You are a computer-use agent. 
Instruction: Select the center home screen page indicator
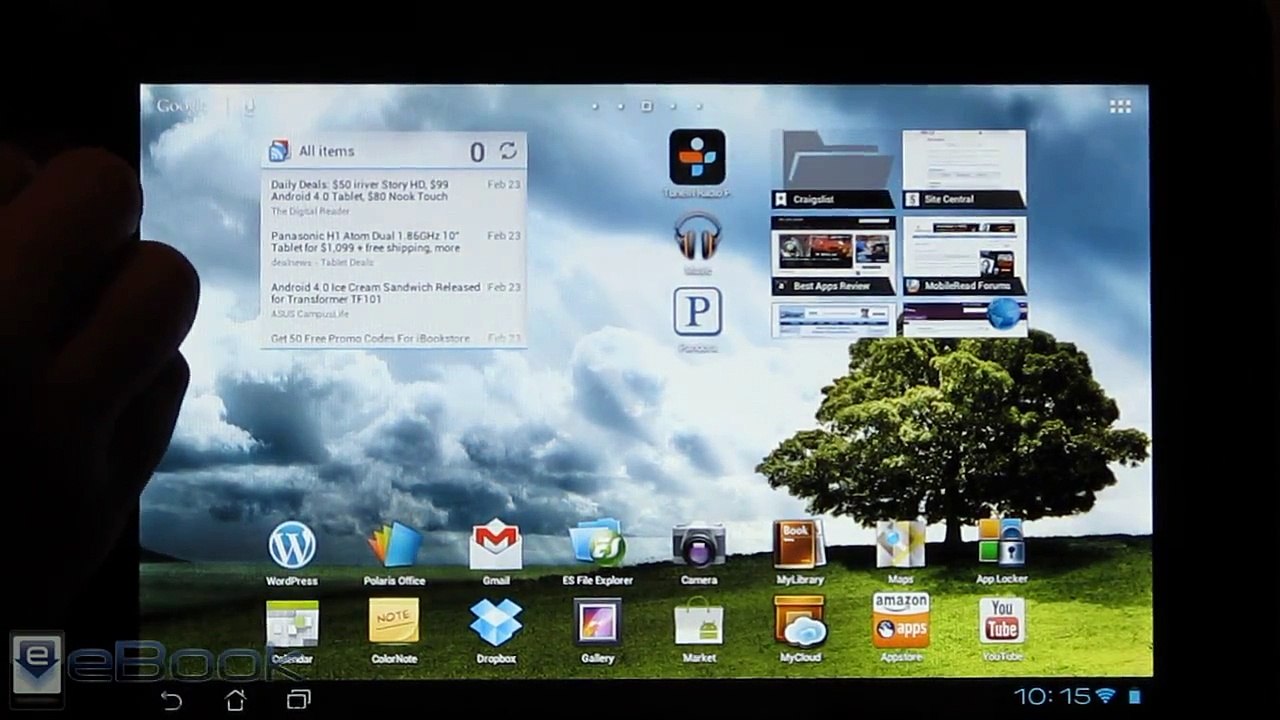coord(646,106)
